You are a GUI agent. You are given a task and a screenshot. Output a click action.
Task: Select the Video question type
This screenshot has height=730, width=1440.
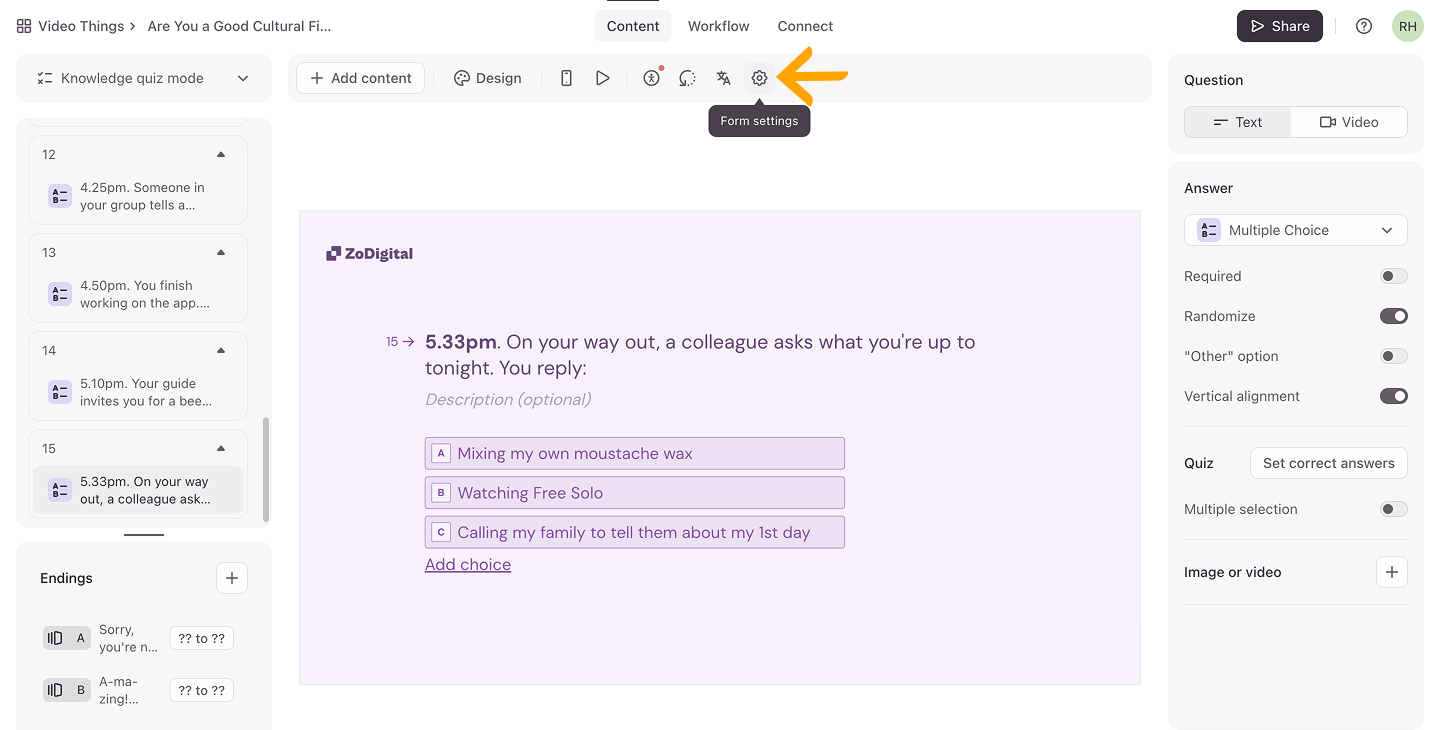click(x=1349, y=122)
